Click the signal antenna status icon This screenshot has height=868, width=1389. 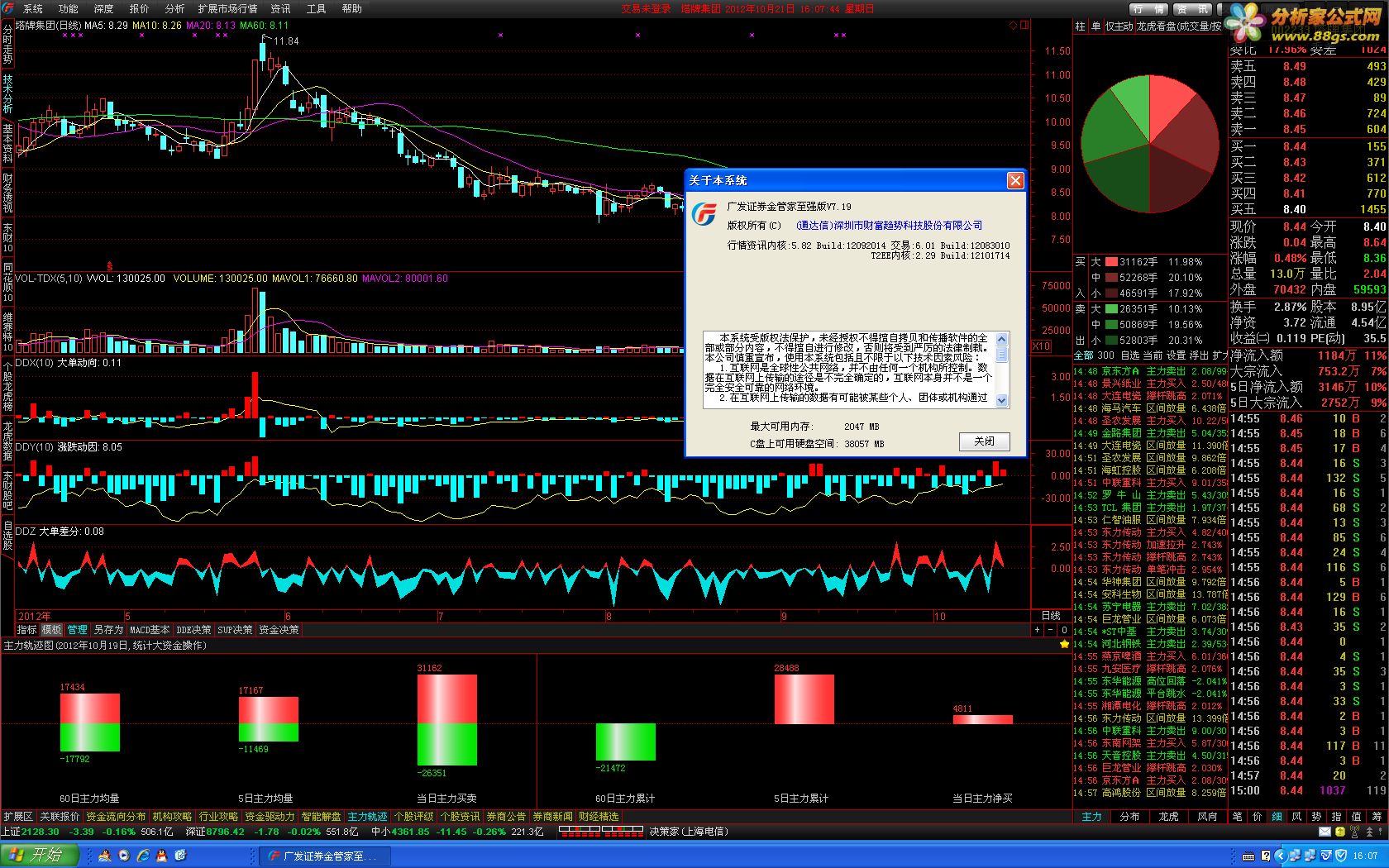coord(1354,832)
